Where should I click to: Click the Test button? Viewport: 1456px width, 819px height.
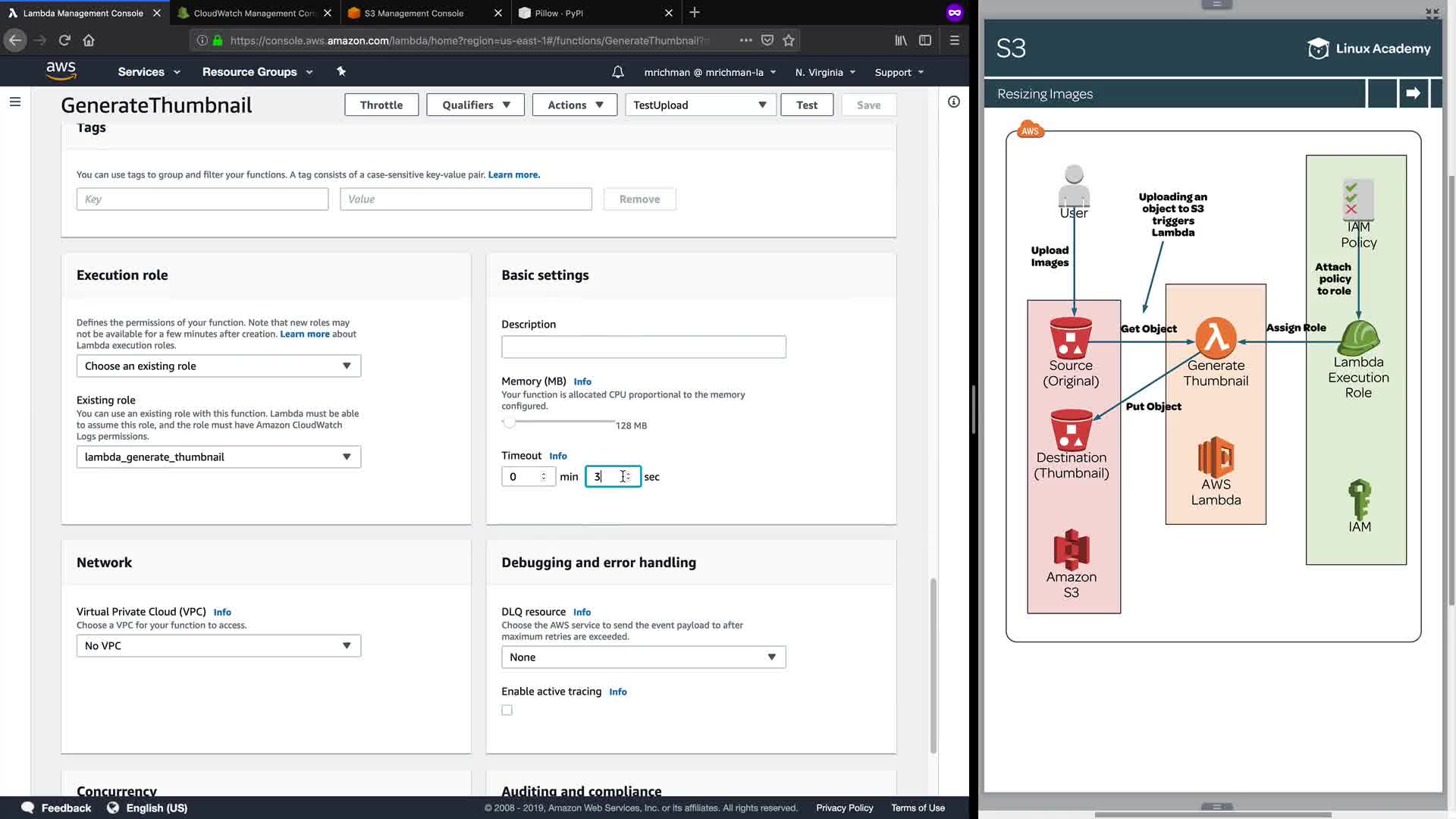tap(807, 105)
